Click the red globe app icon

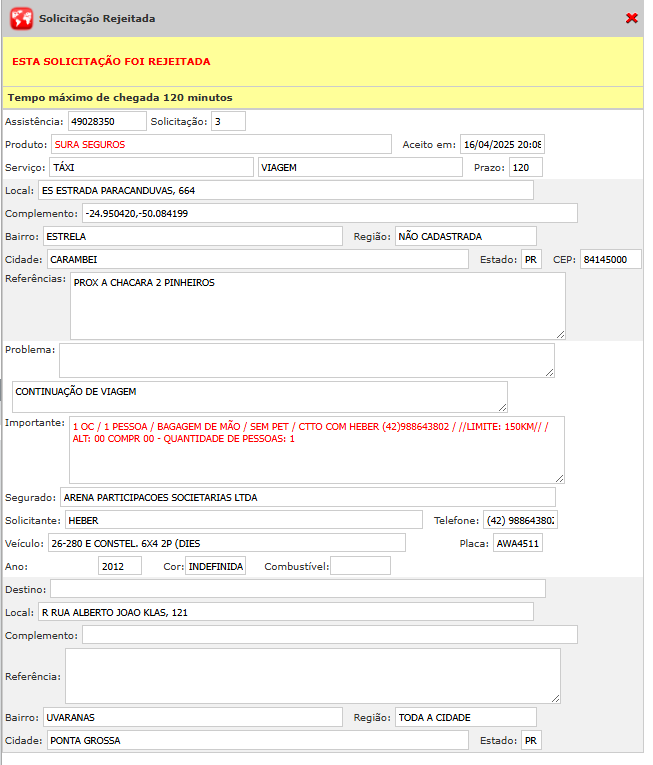point(21,19)
